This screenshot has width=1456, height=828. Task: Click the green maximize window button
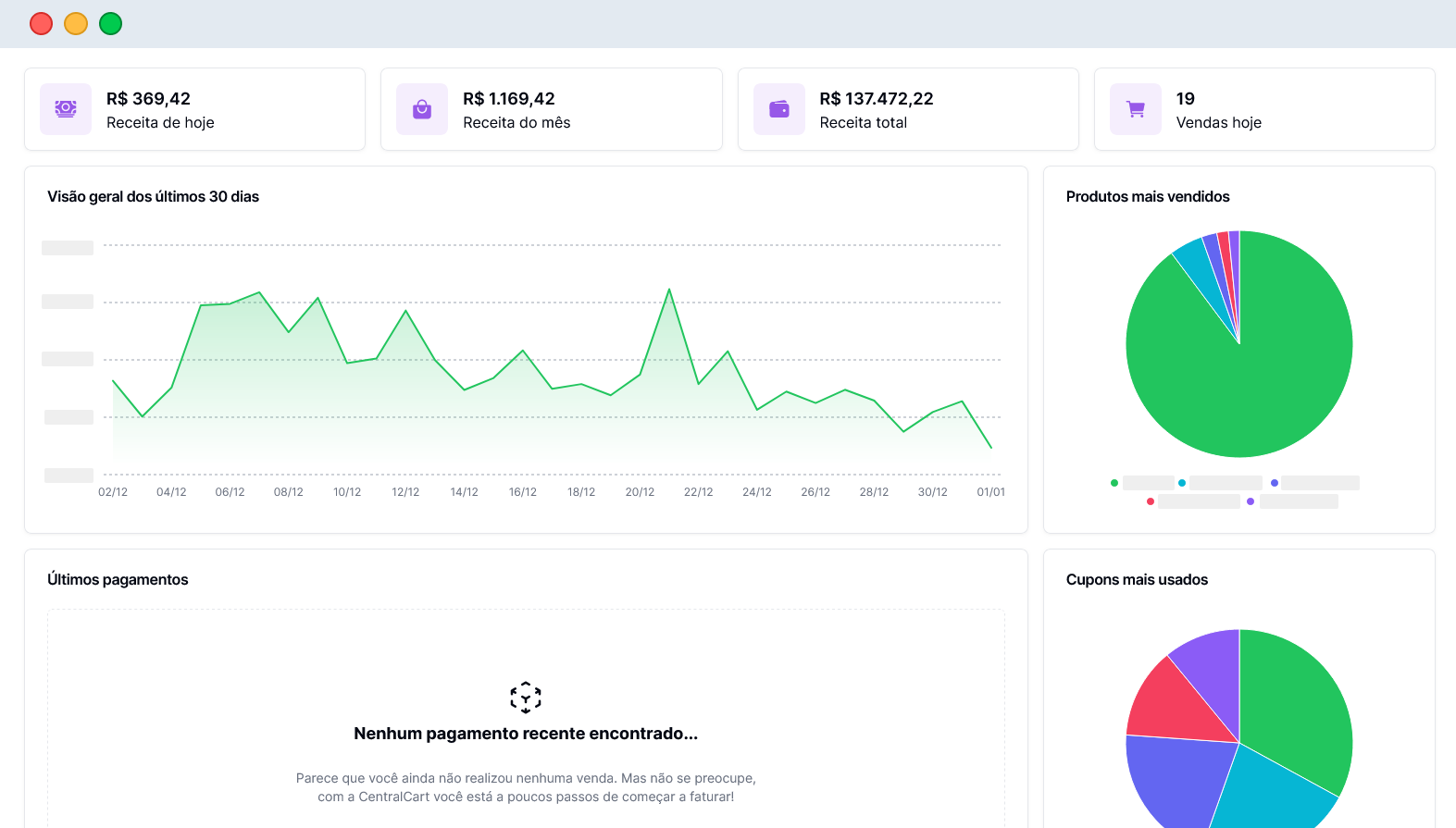(x=111, y=24)
